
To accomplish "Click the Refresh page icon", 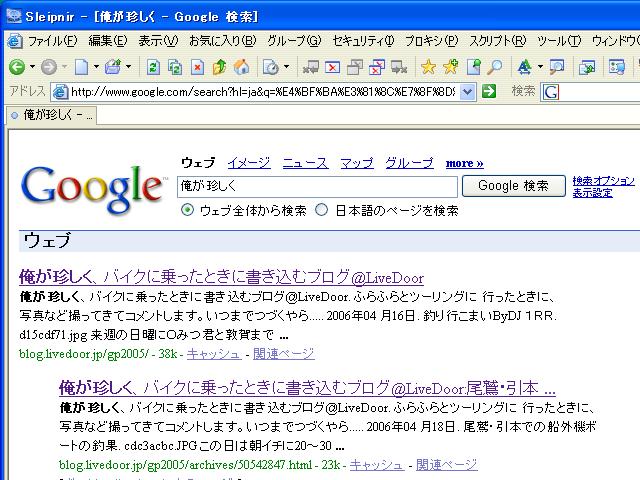I will (x=153, y=67).
